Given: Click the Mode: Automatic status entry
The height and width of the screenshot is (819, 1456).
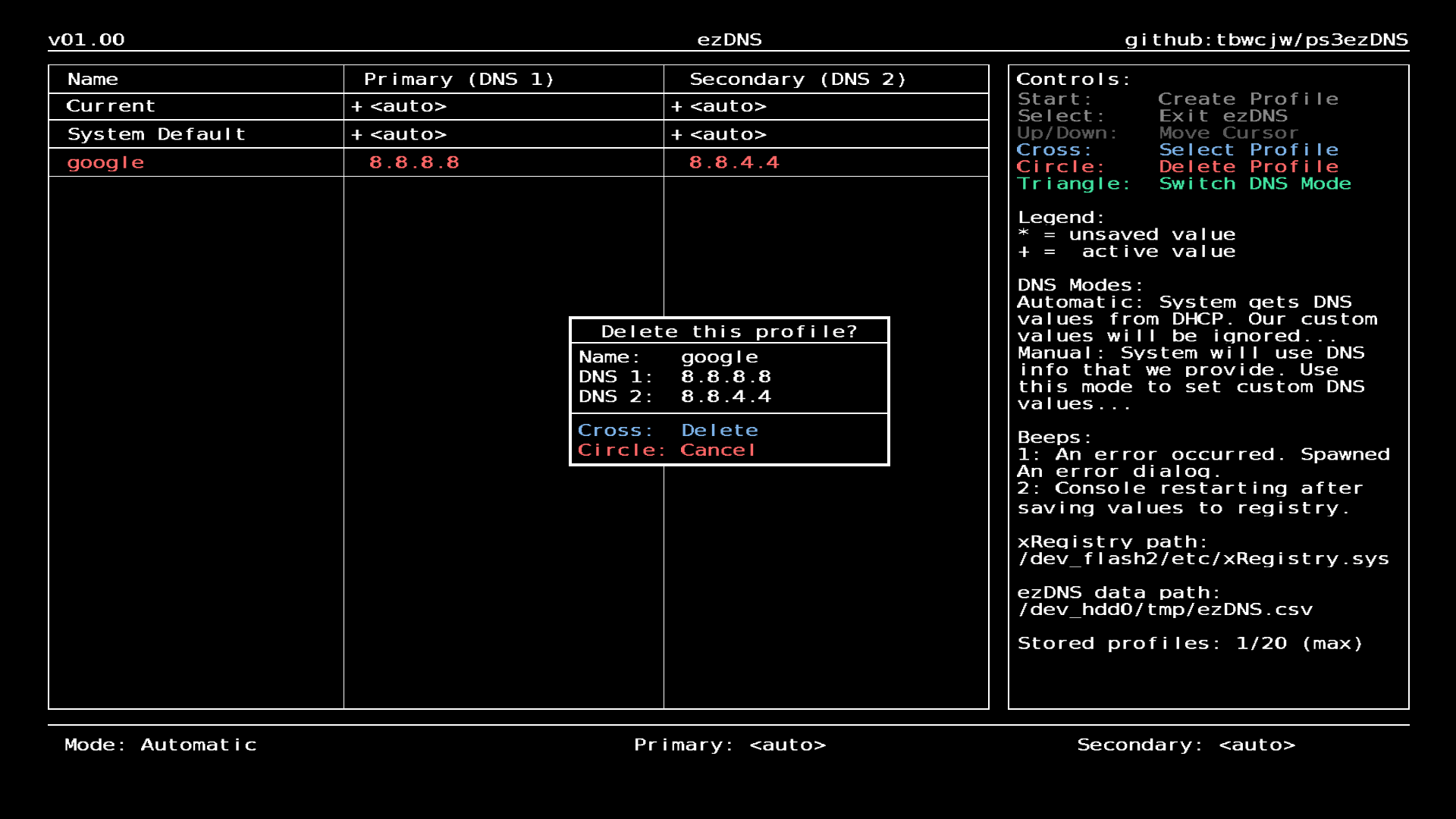Looking at the screenshot, I should tap(161, 745).
